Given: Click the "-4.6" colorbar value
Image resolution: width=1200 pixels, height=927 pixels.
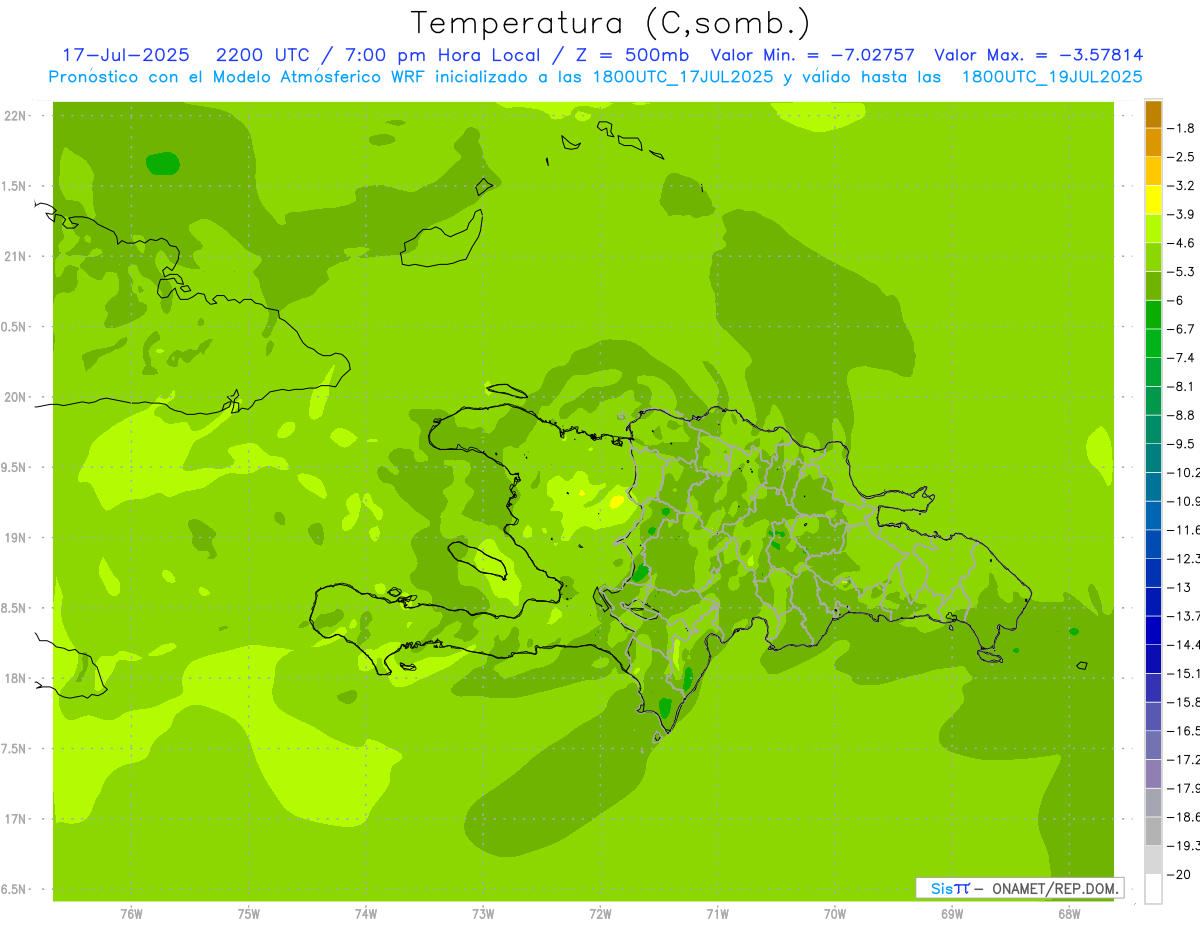Looking at the screenshot, I should 1181,243.
